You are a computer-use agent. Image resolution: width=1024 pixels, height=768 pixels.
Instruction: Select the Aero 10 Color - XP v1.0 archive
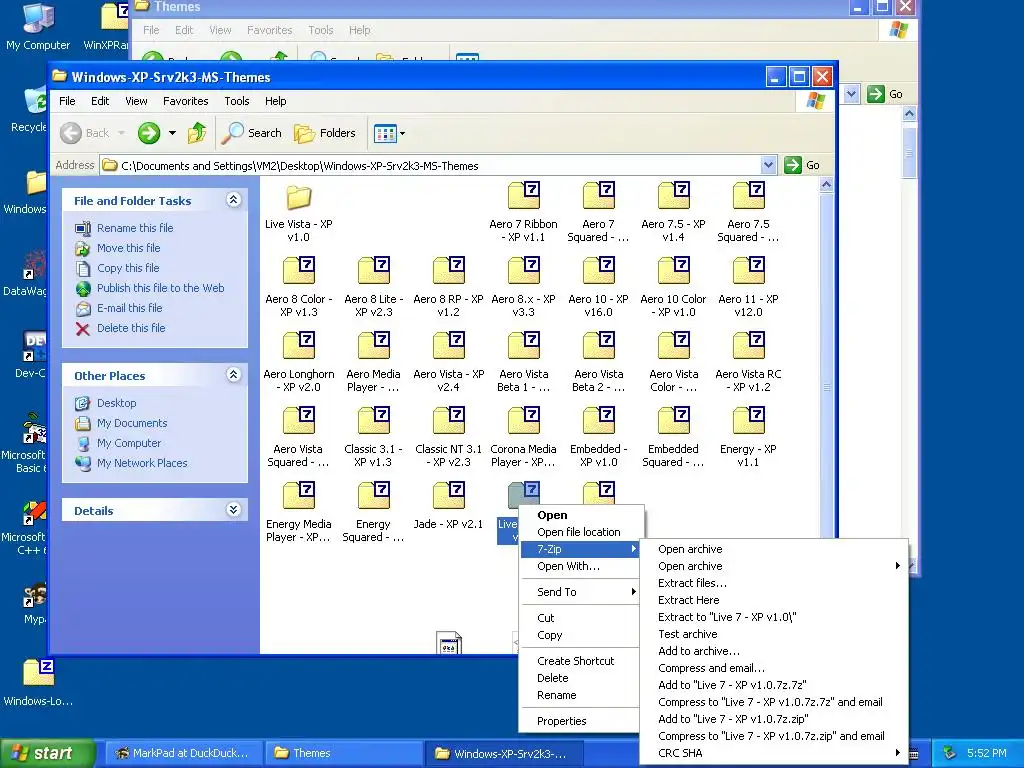(673, 287)
